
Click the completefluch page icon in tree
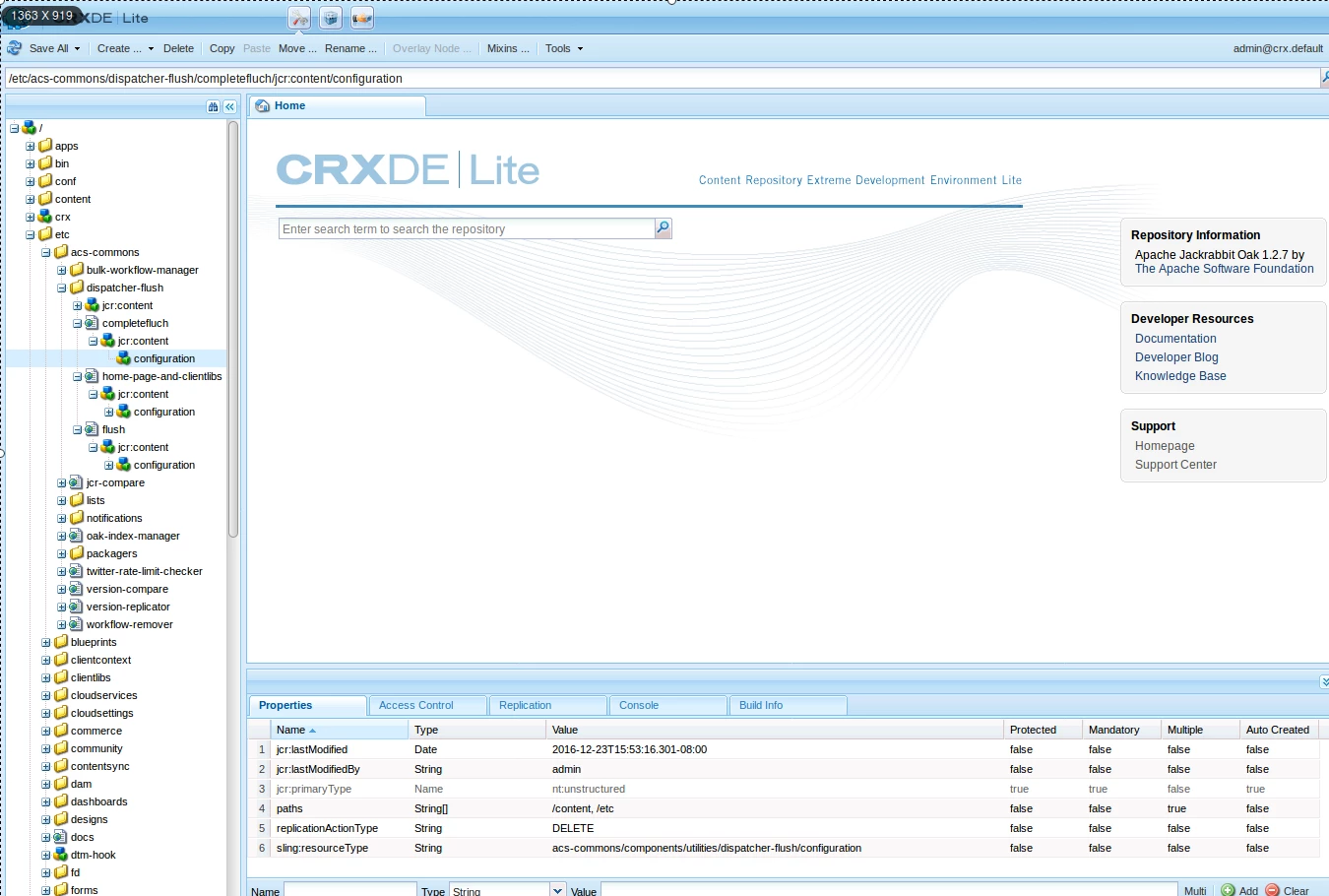pyautogui.click(x=92, y=323)
